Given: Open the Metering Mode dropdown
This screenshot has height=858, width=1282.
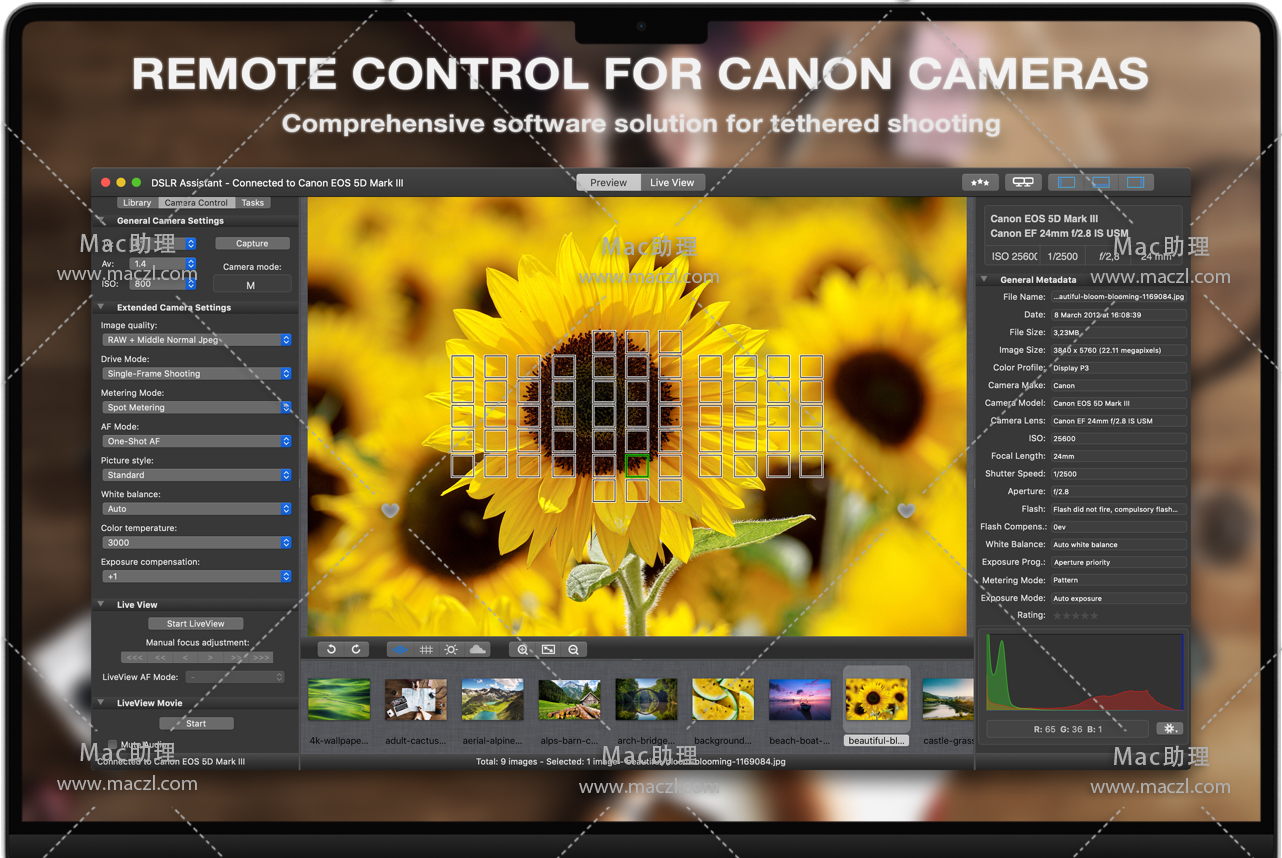Looking at the screenshot, I should click(x=196, y=408).
